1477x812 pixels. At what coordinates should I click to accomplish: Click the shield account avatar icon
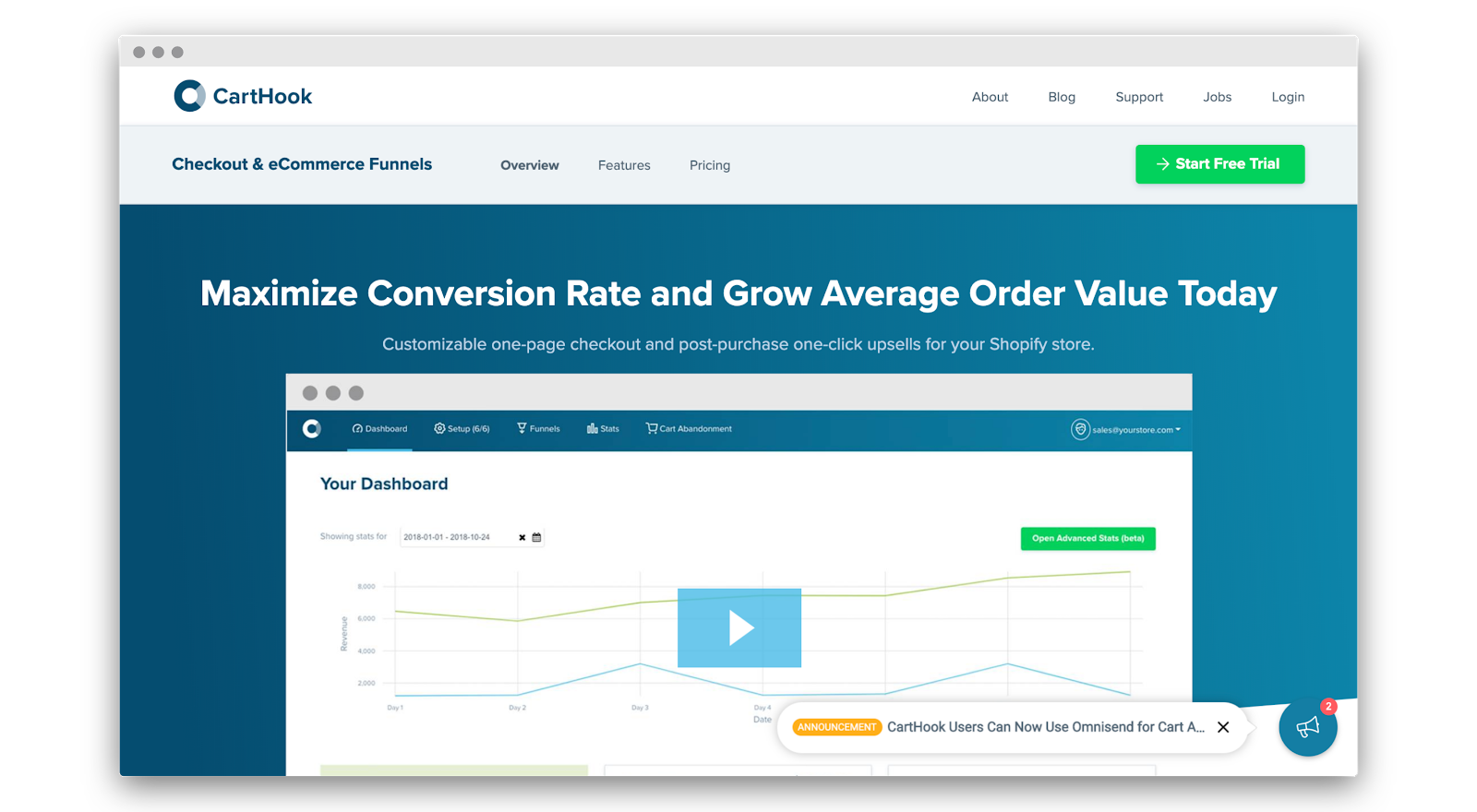pyautogui.click(x=1080, y=429)
